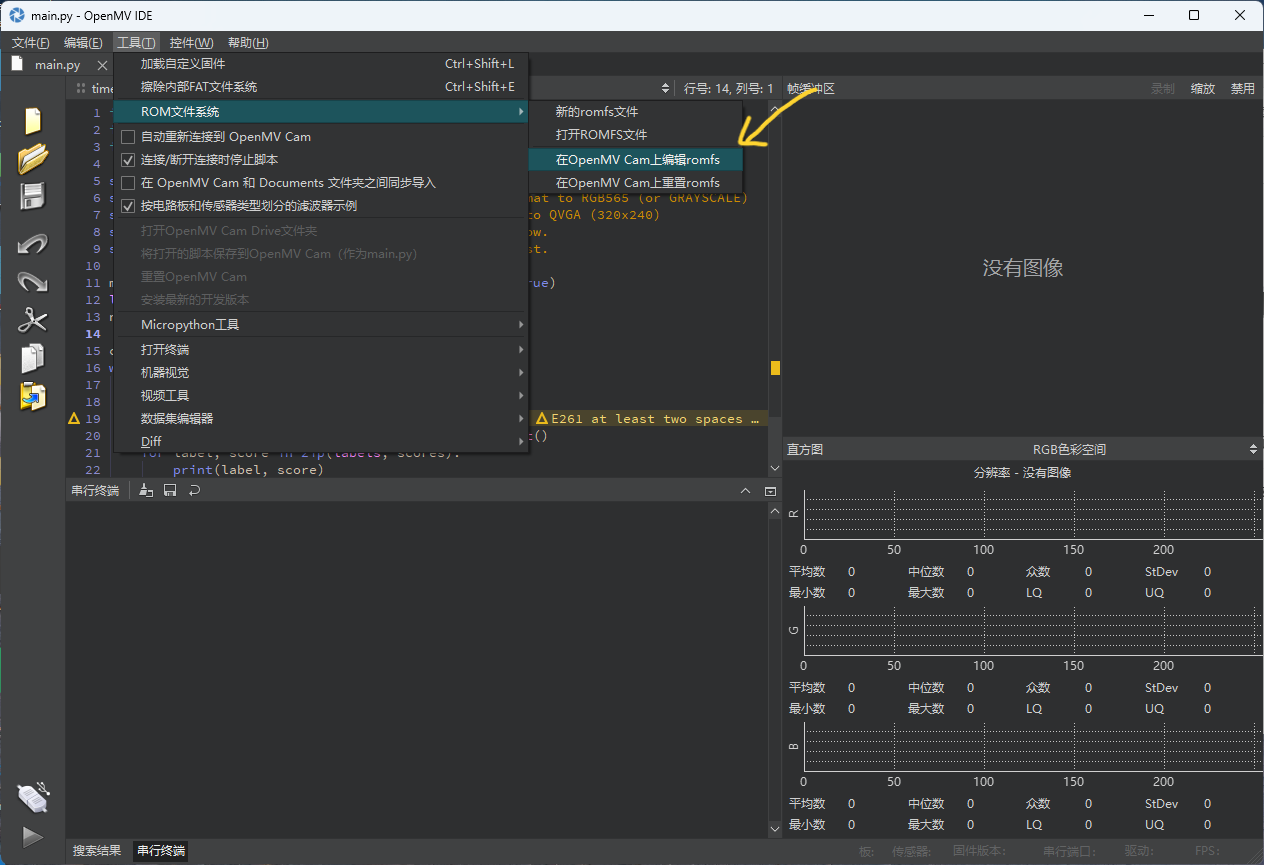Select 在OpenMV Cam上编辑romfs menu entry
This screenshot has width=1264, height=865.
637,160
